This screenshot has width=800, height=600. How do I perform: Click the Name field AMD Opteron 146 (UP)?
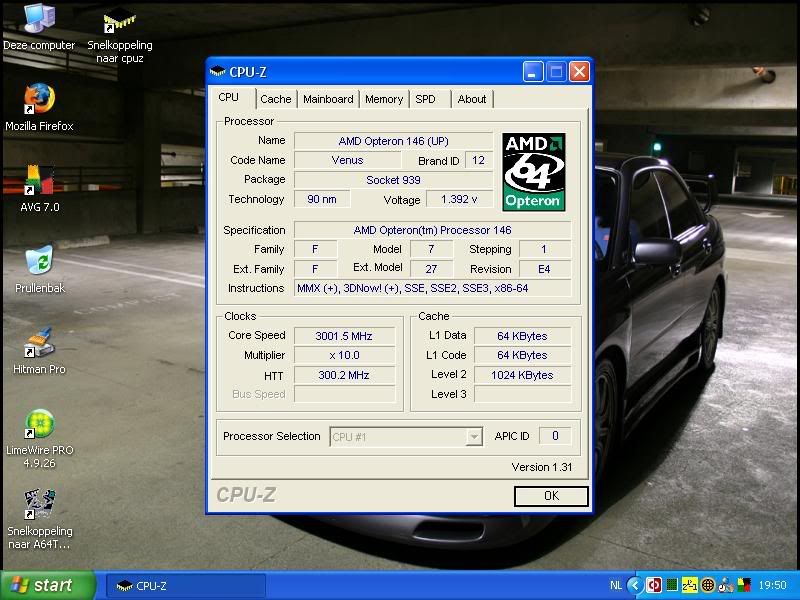click(x=393, y=141)
